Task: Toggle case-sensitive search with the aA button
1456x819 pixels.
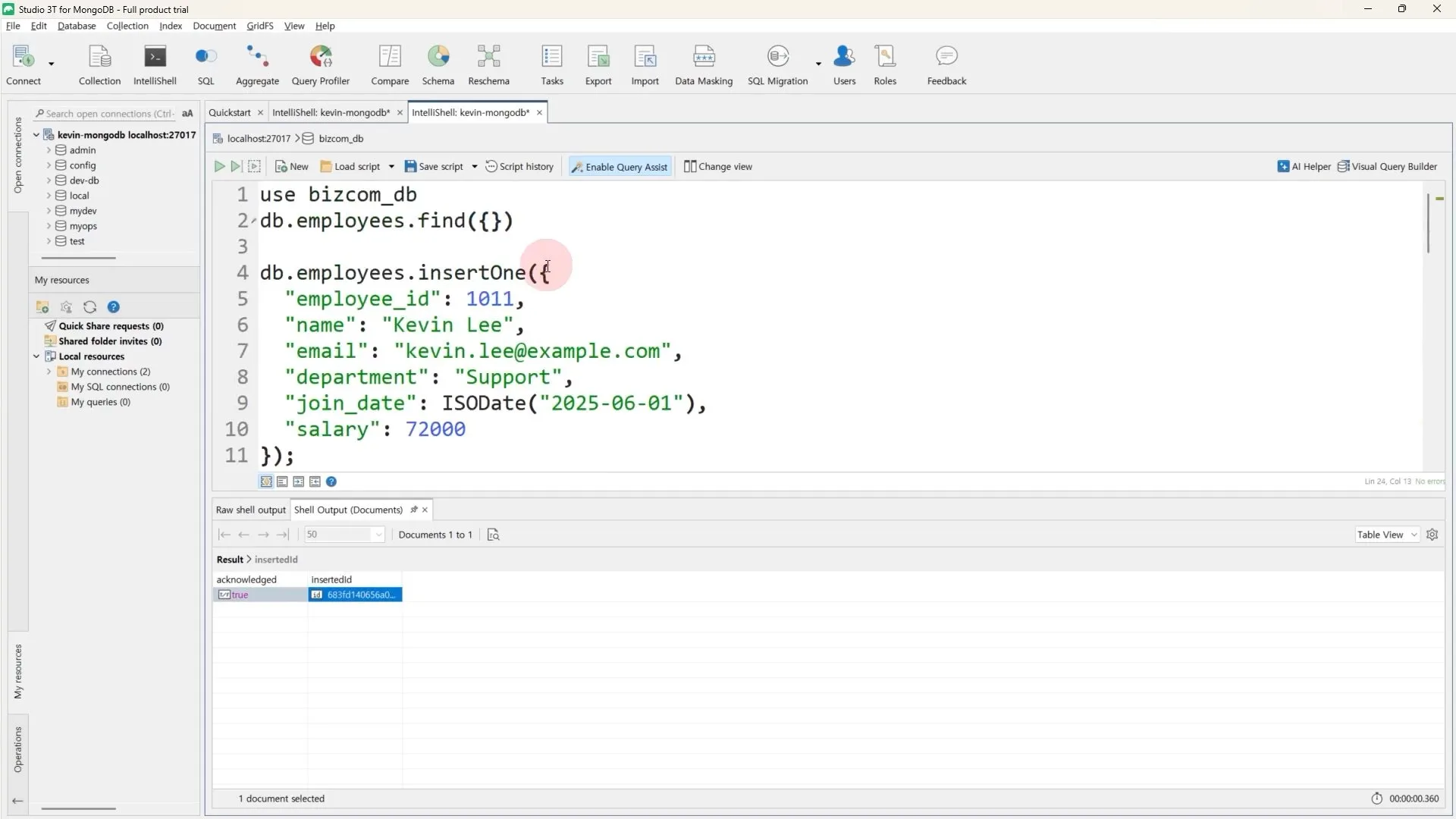Action: point(187,114)
